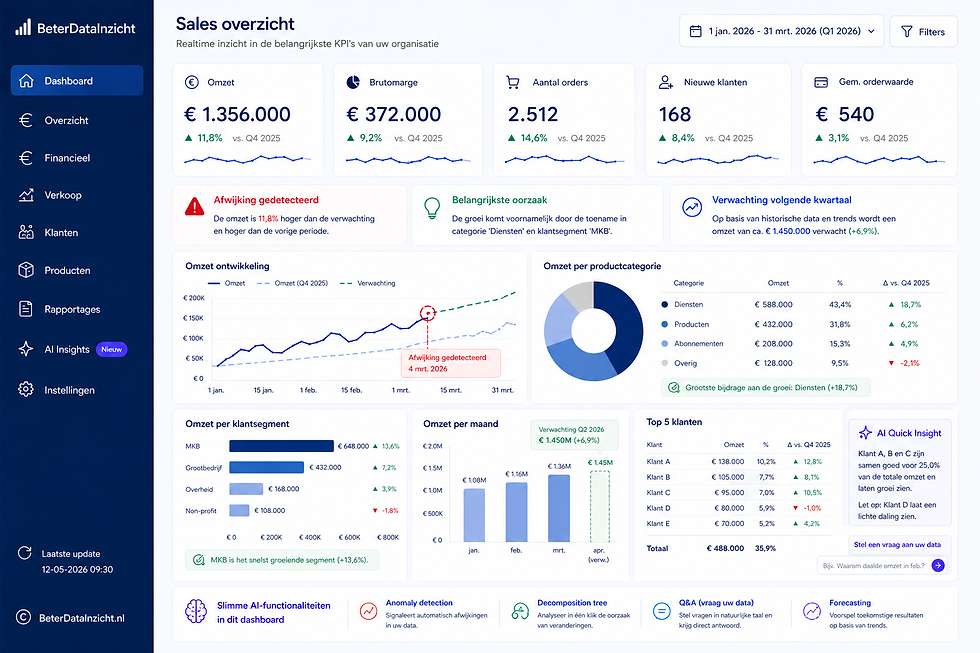980x653 pixels.
Task: Click the Q&A chat bubble icon
Action: (661, 611)
